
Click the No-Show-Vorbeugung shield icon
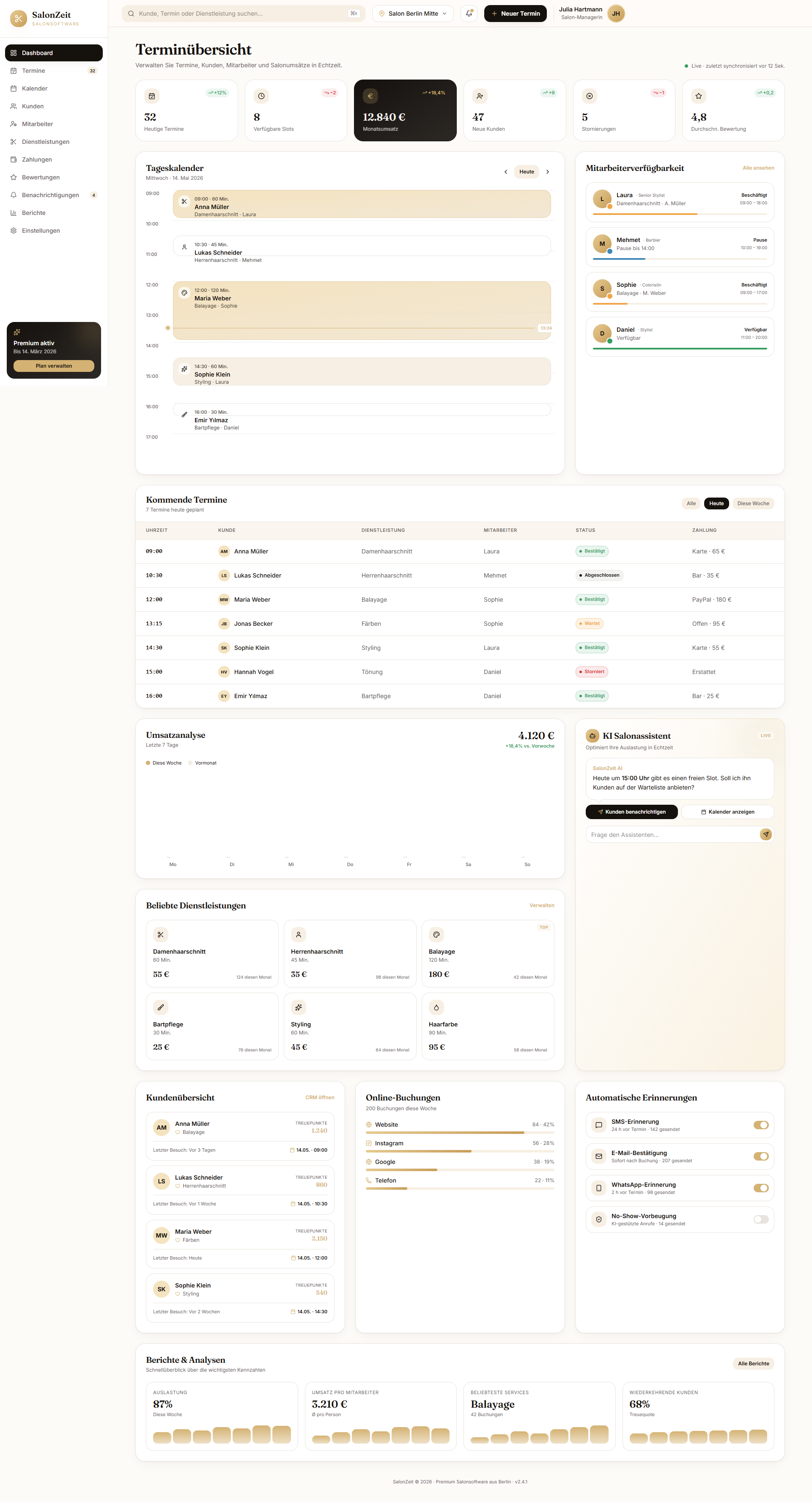tap(599, 1219)
